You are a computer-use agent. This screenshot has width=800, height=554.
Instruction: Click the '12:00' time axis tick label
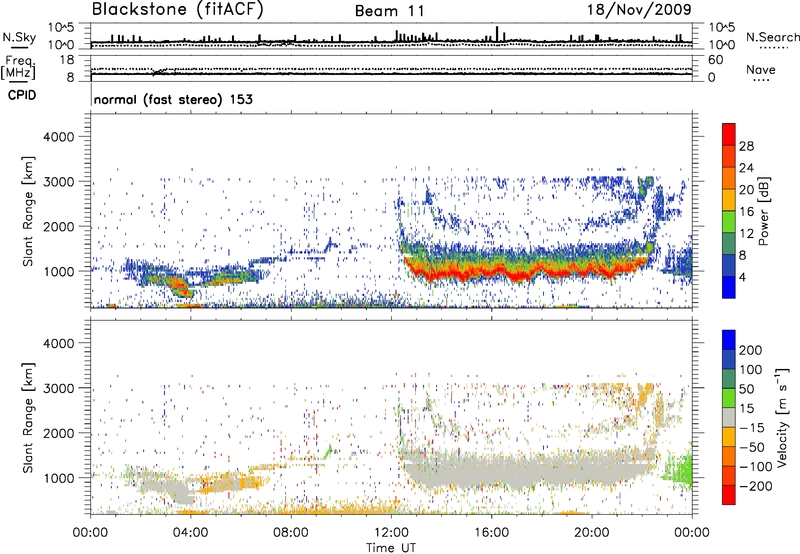[x=391, y=533]
